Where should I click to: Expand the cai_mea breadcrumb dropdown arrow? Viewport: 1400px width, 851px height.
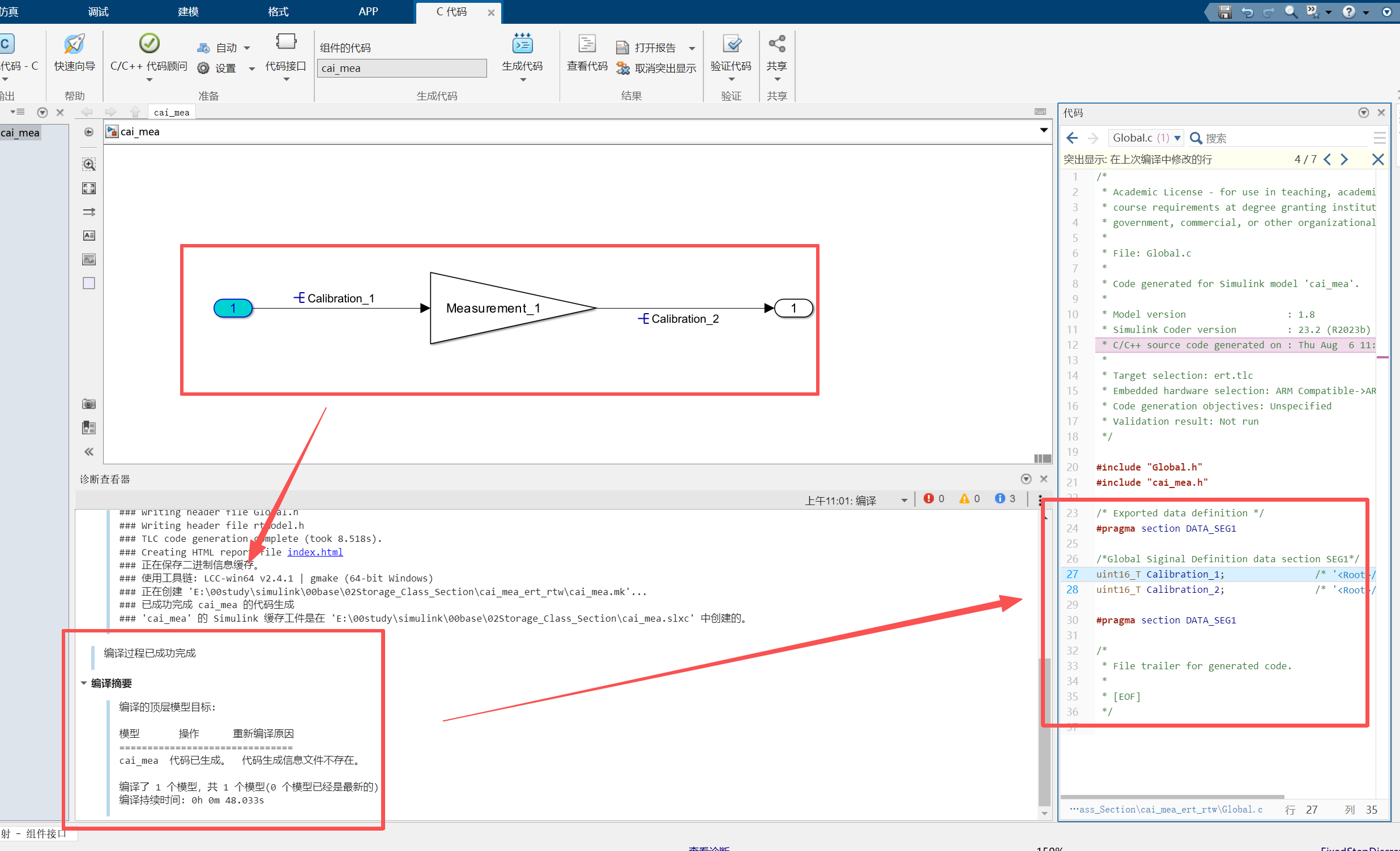[x=1044, y=131]
